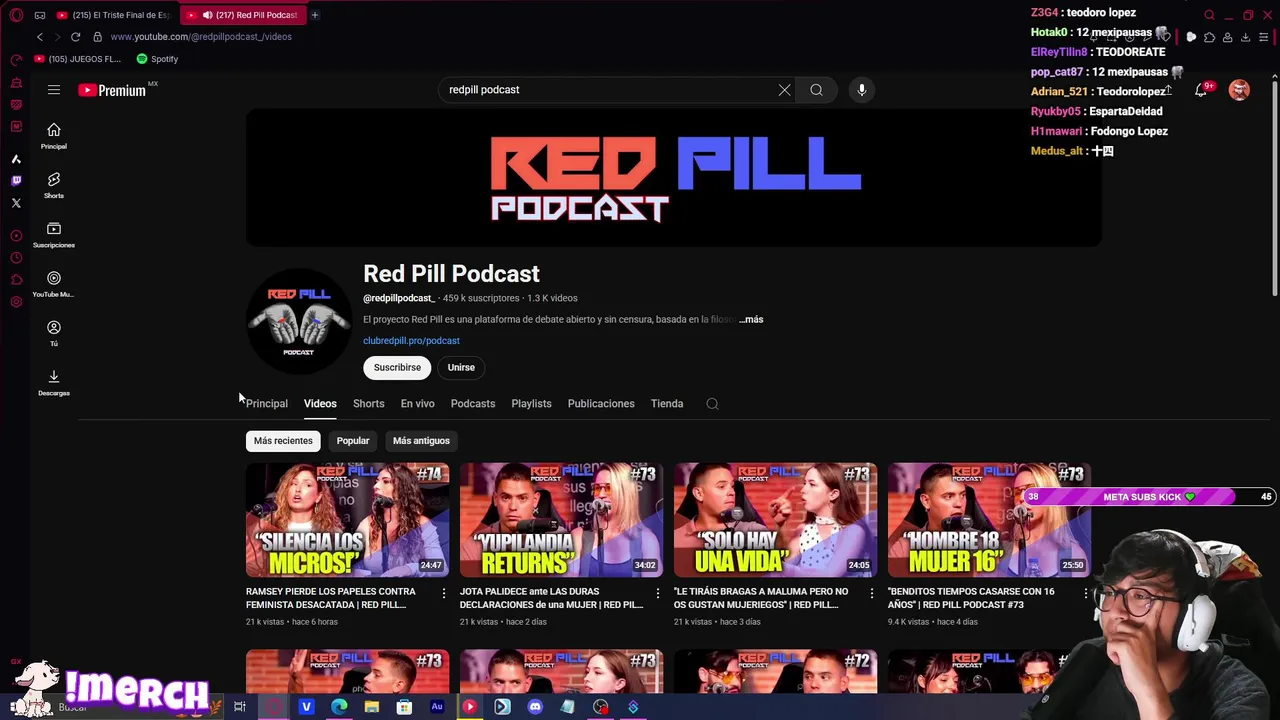Click the site padlock security icon
The width and height of the screenshot is (1280, 720).
coord(97,37)
